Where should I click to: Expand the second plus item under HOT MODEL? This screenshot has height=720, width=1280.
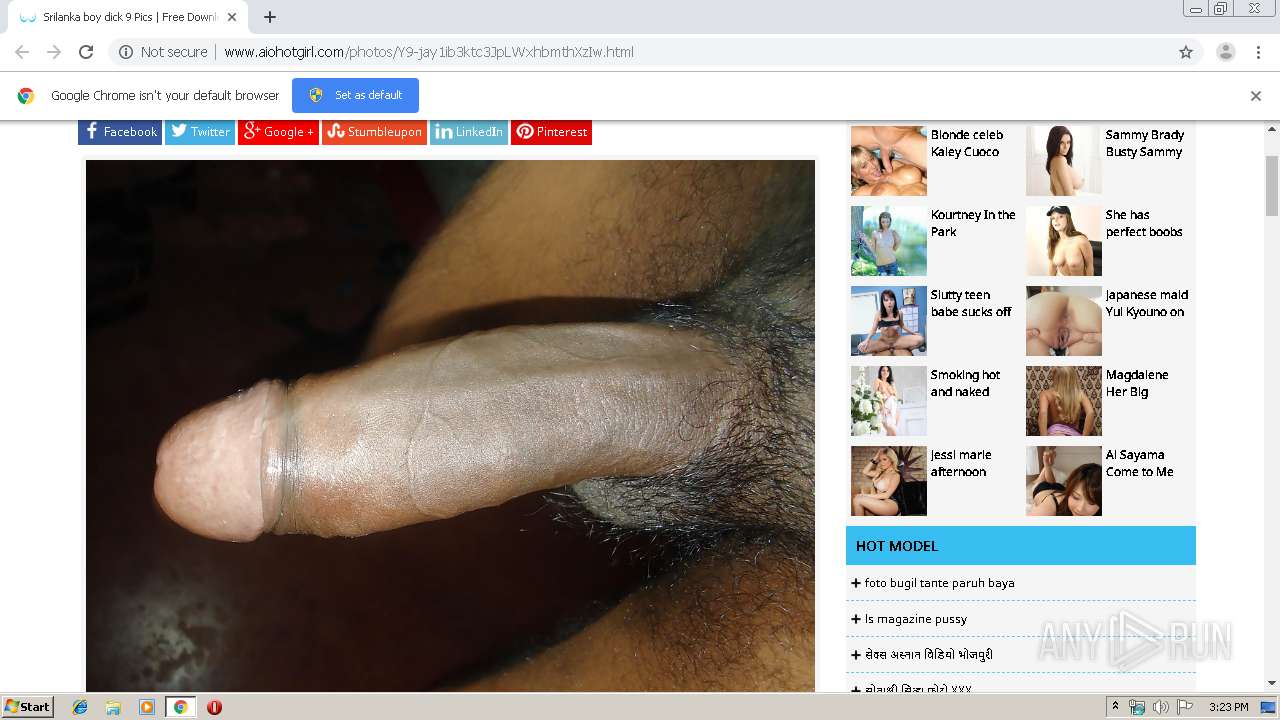click(856, 619)
